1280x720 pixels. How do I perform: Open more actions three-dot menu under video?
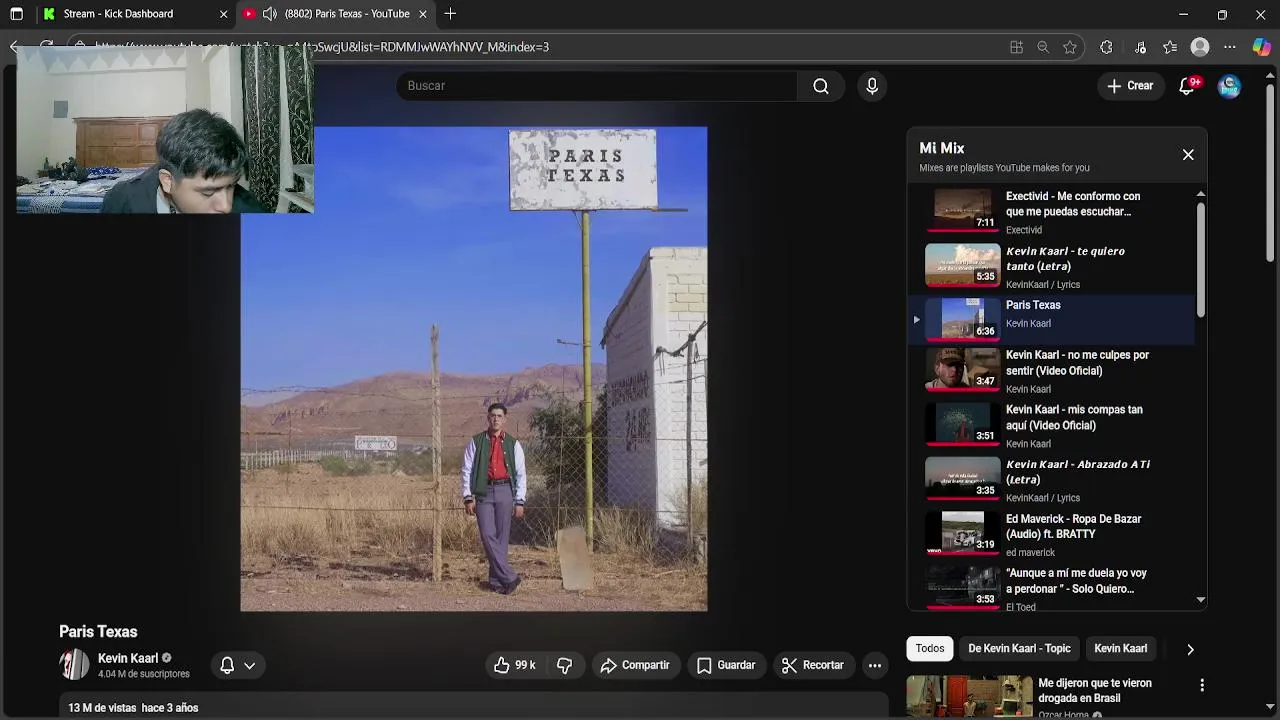tap(875, 665)
